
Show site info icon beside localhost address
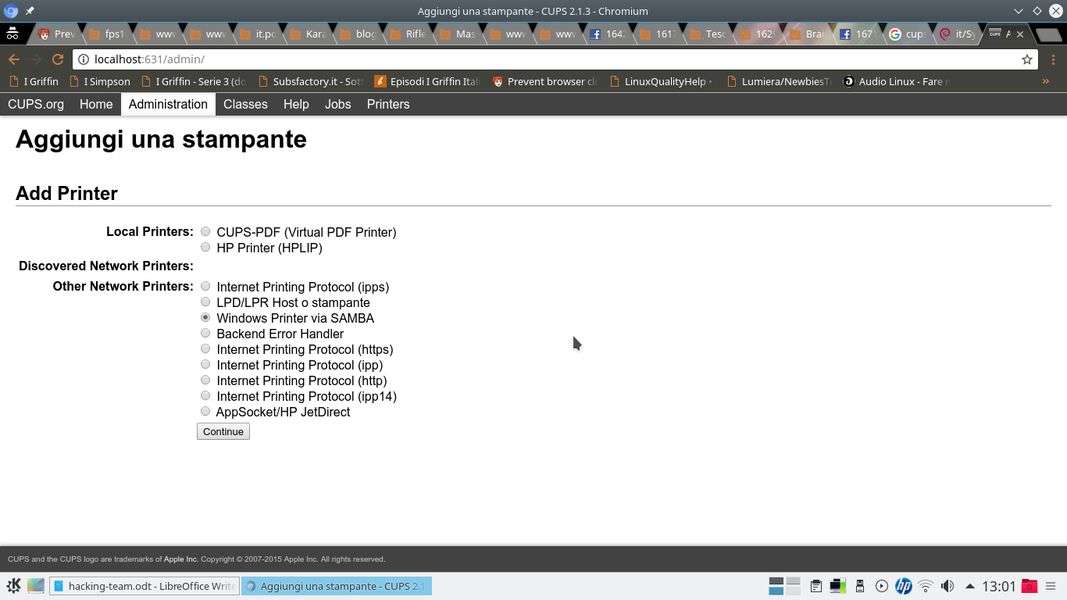tap(84, 59)
